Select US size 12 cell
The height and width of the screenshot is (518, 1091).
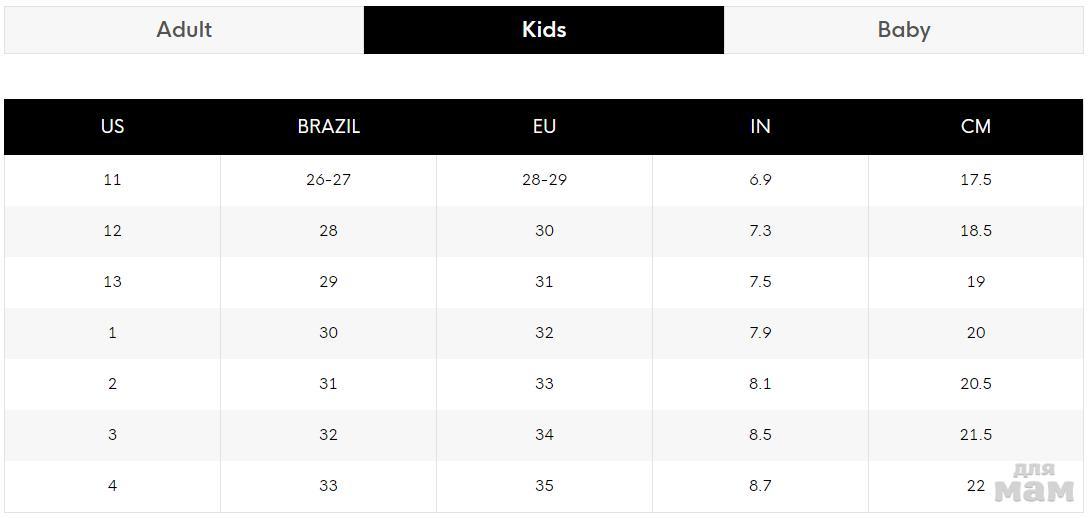click(x=112, y=231)
